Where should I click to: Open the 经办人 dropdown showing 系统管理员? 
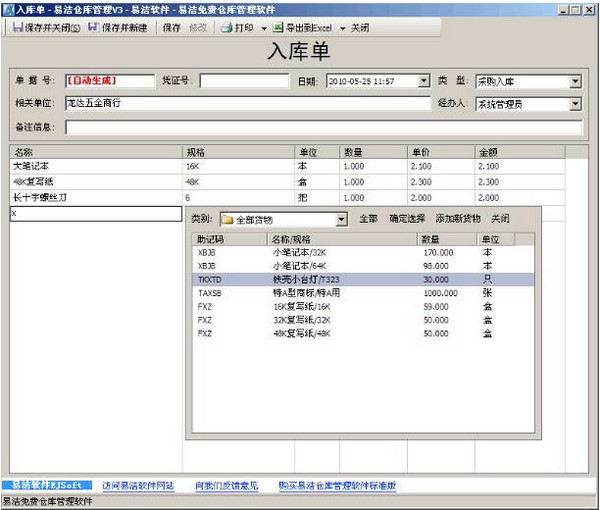point(575,104)
